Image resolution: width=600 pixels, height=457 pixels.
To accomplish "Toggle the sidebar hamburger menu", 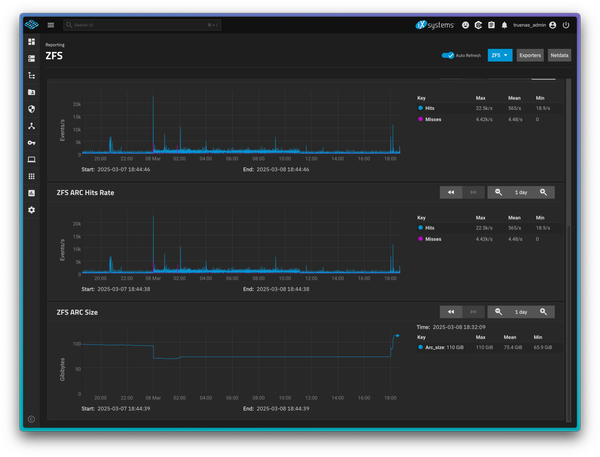I will coord(51,24).
